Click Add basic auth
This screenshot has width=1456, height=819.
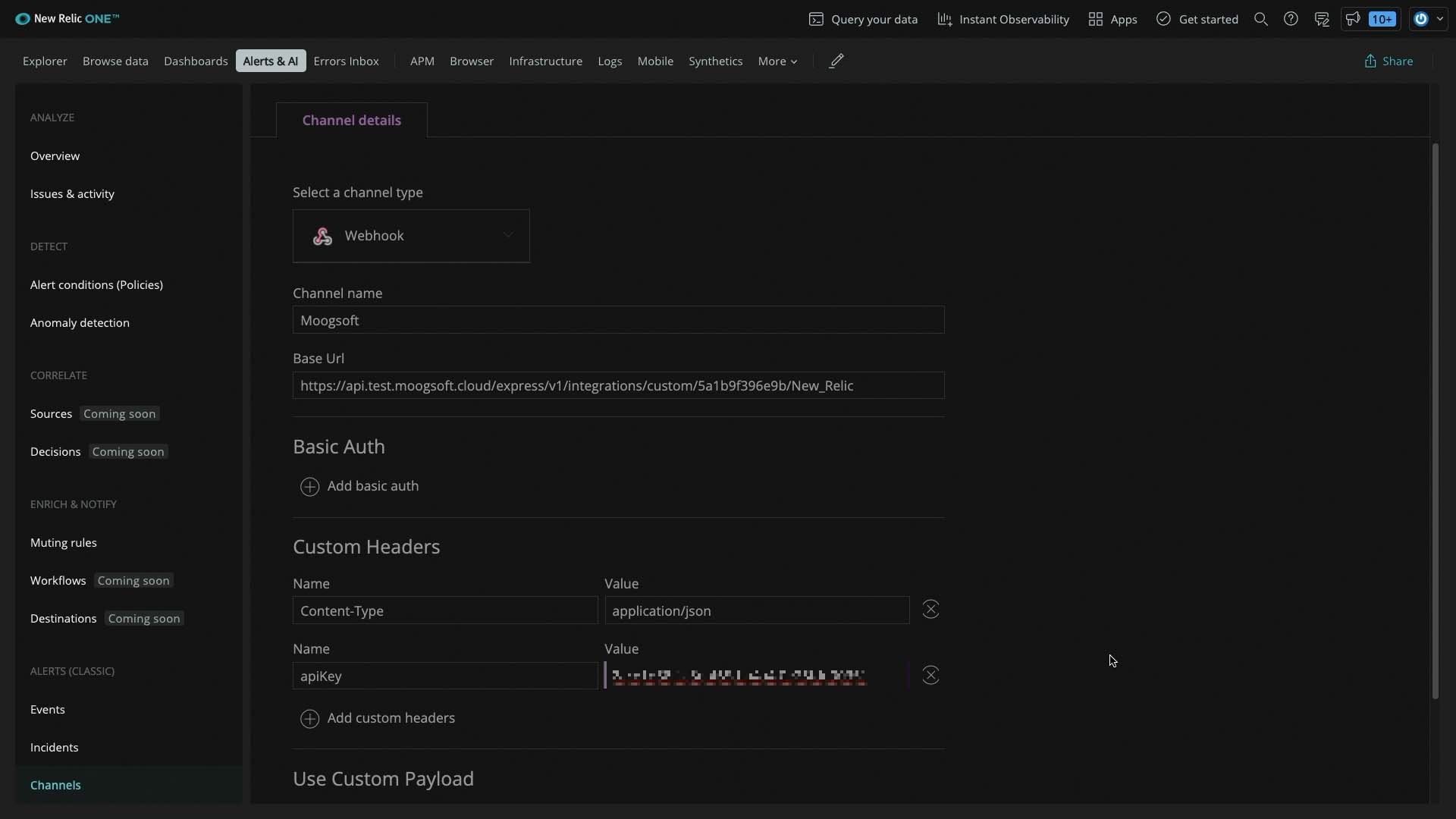pyautogui.click(x=359, y=486)
